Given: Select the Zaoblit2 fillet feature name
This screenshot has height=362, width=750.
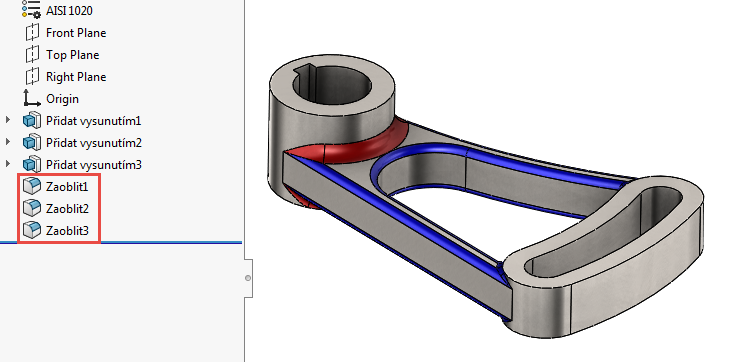Looking at the screenshot, I should pyautogui.click(x=67, y=209).
